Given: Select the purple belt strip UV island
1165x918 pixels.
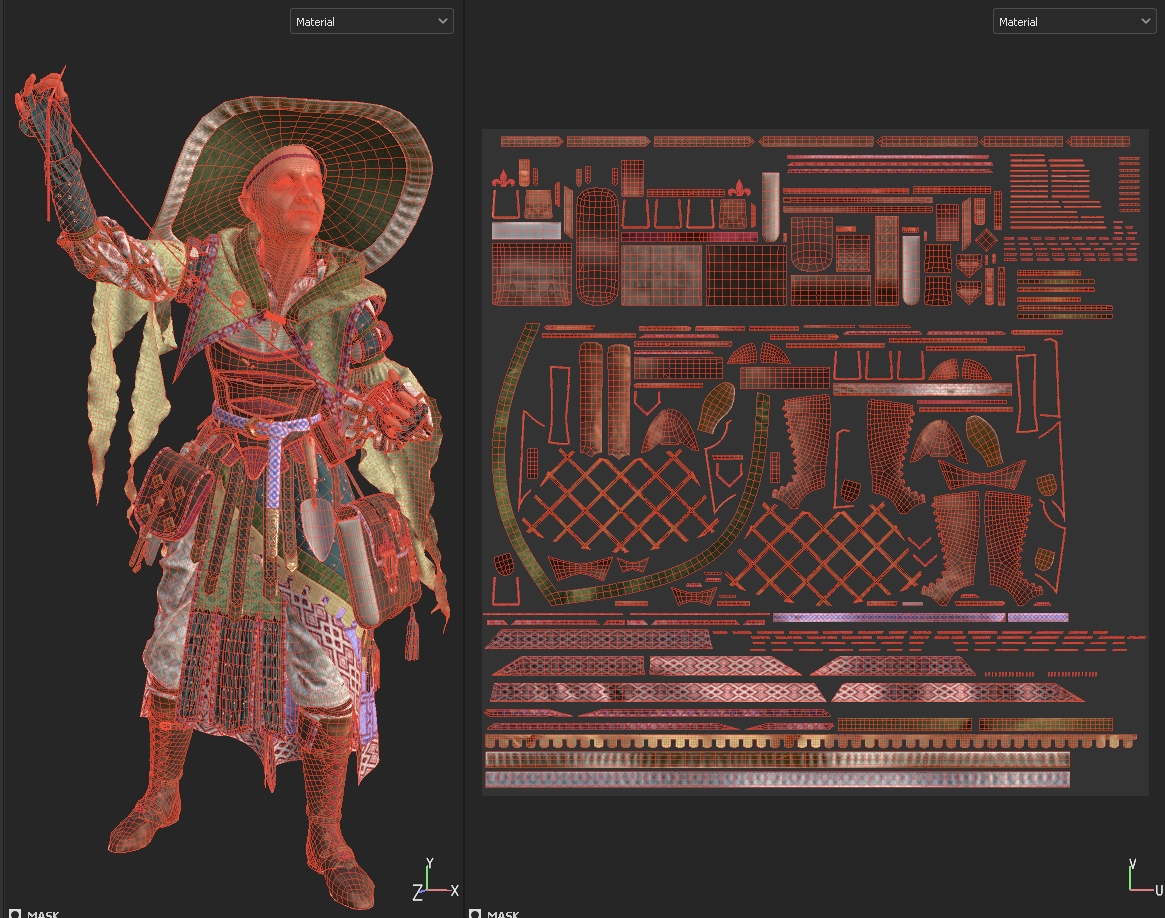Looking at the screenshot, I should tap(890, 617).
